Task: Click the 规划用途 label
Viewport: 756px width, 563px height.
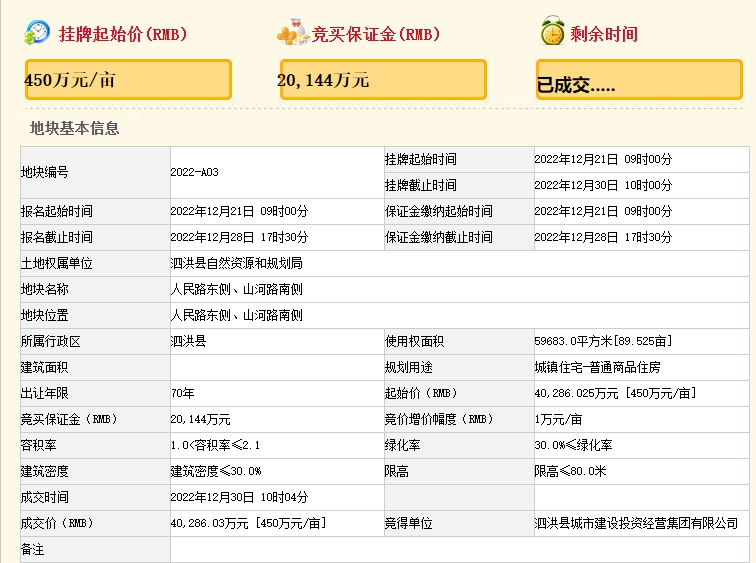Action: [408, 367]
